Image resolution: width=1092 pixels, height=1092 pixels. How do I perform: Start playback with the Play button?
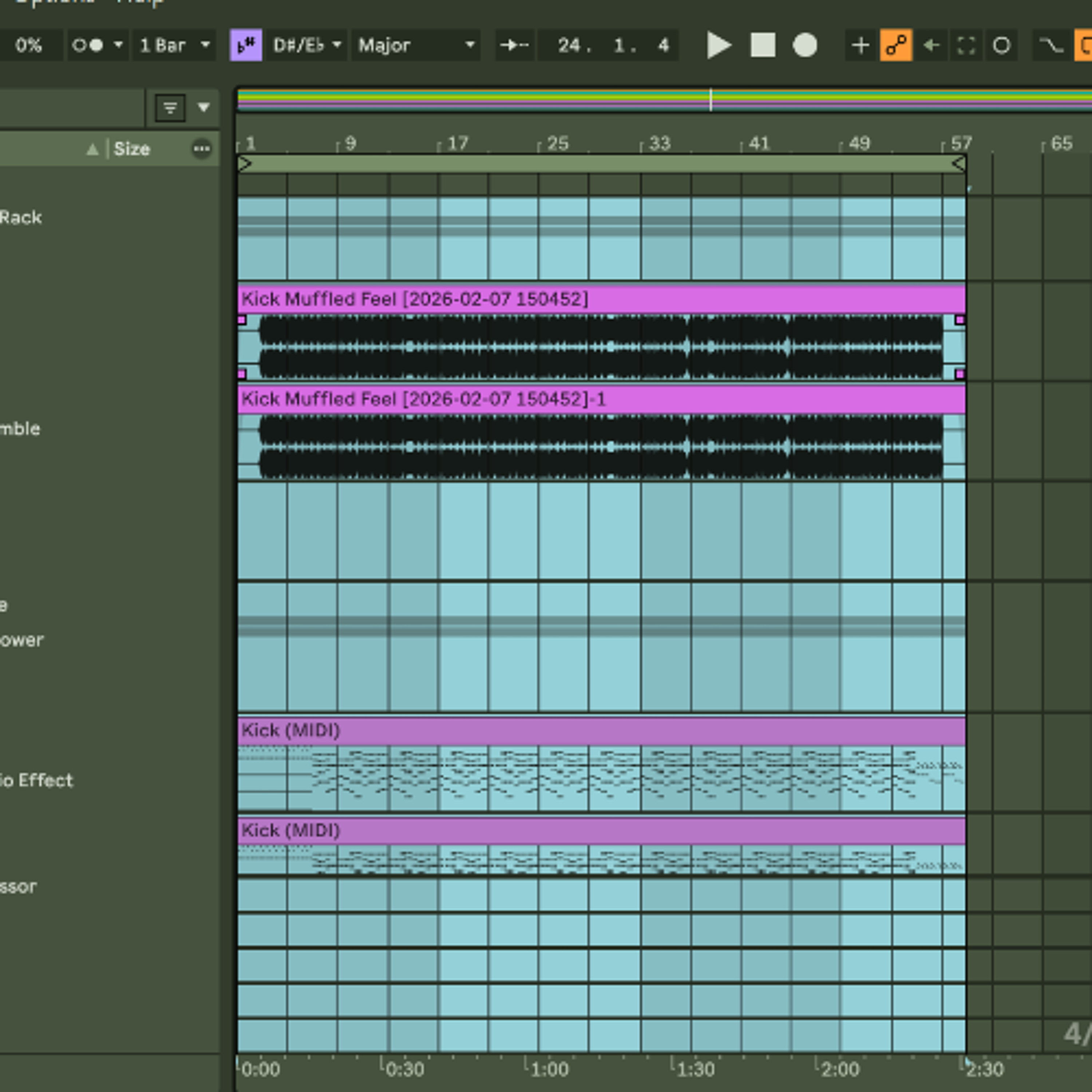(719, 45)
